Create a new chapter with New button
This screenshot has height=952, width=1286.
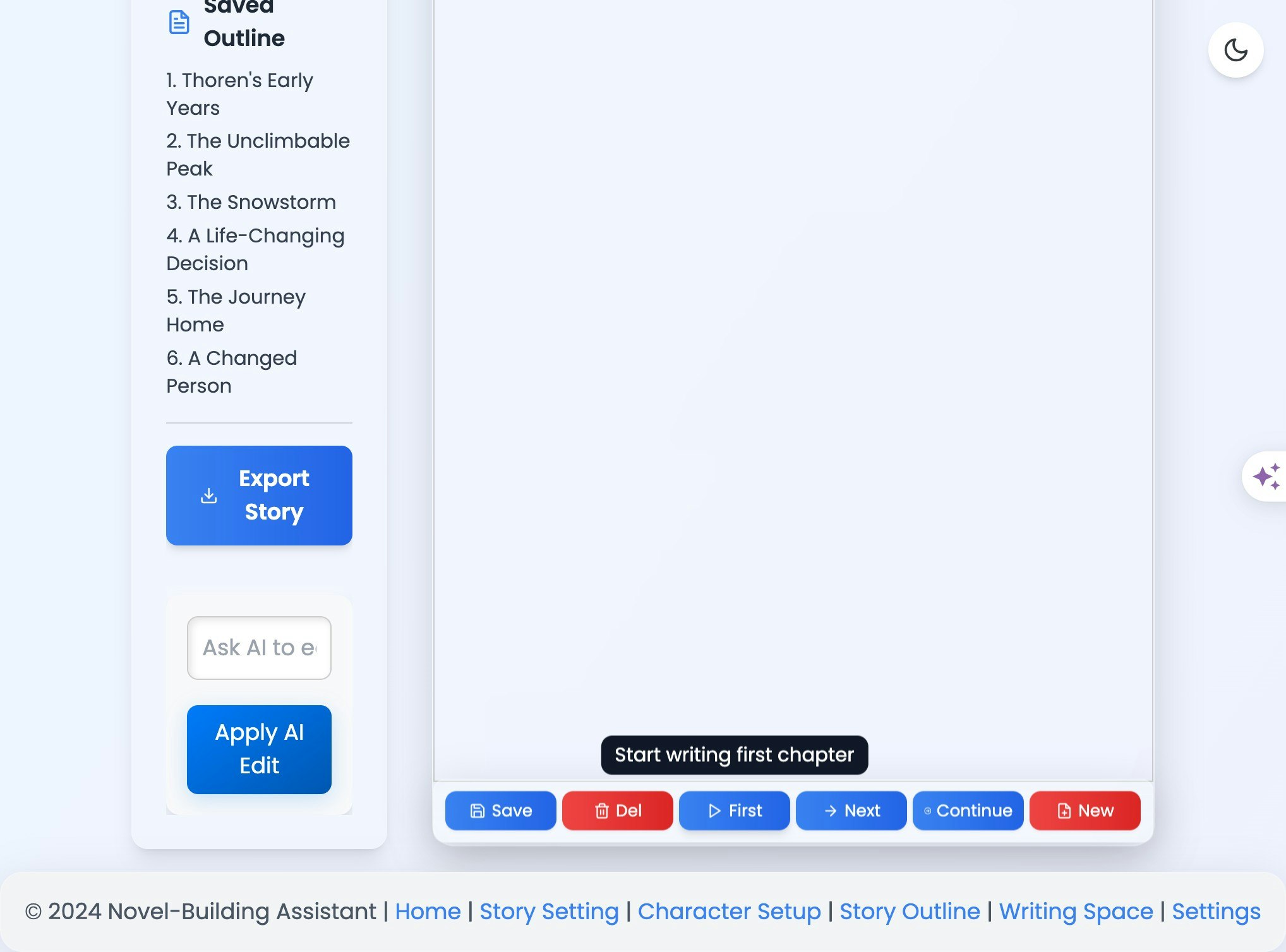[x=1085, y=811]
